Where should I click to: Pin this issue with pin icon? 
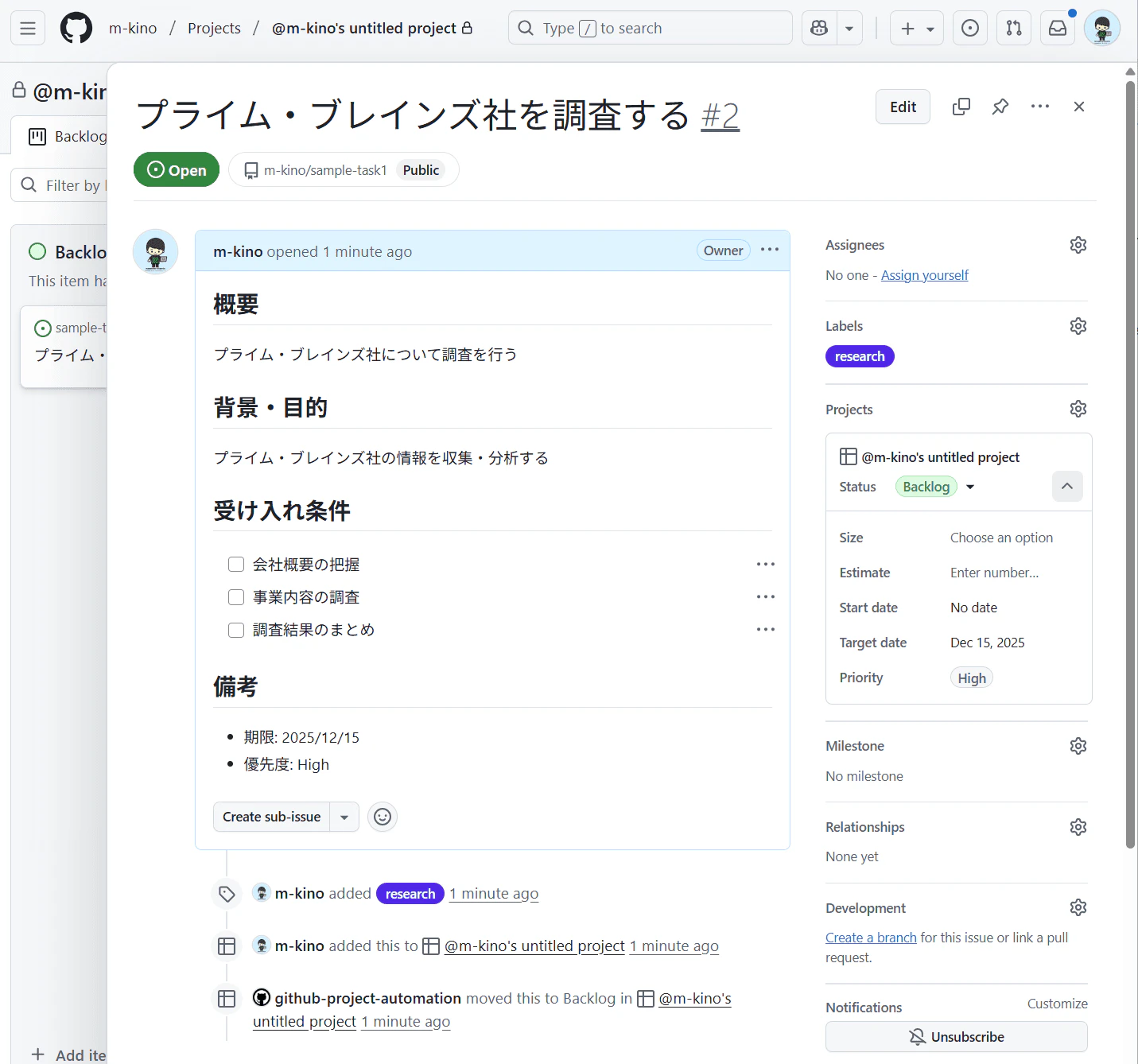click(1000, 107)
